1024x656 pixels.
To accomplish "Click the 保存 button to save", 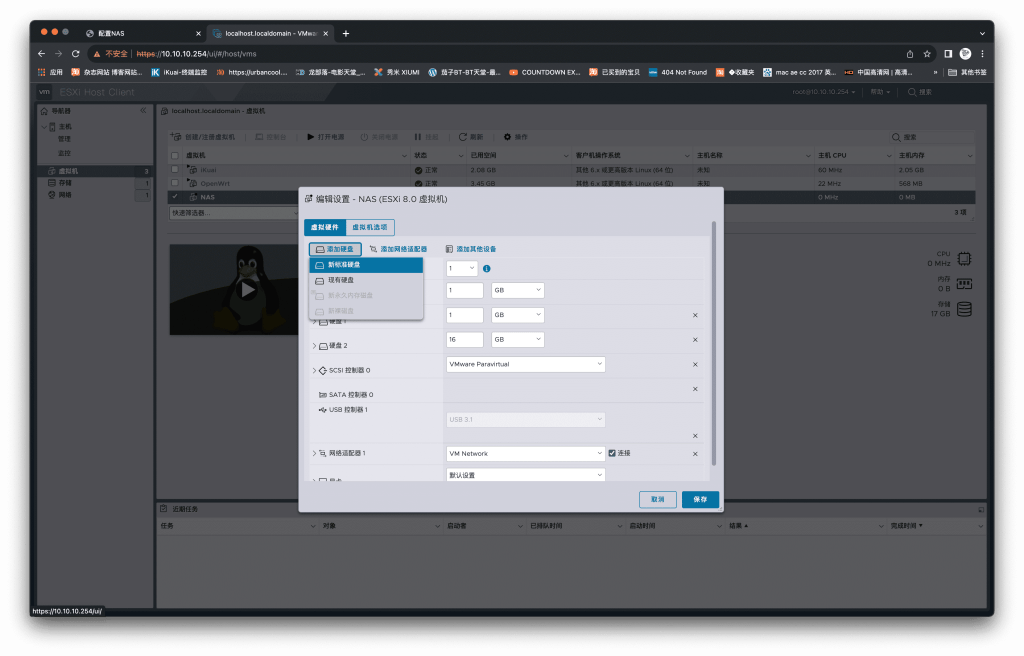I will [700, 499].
